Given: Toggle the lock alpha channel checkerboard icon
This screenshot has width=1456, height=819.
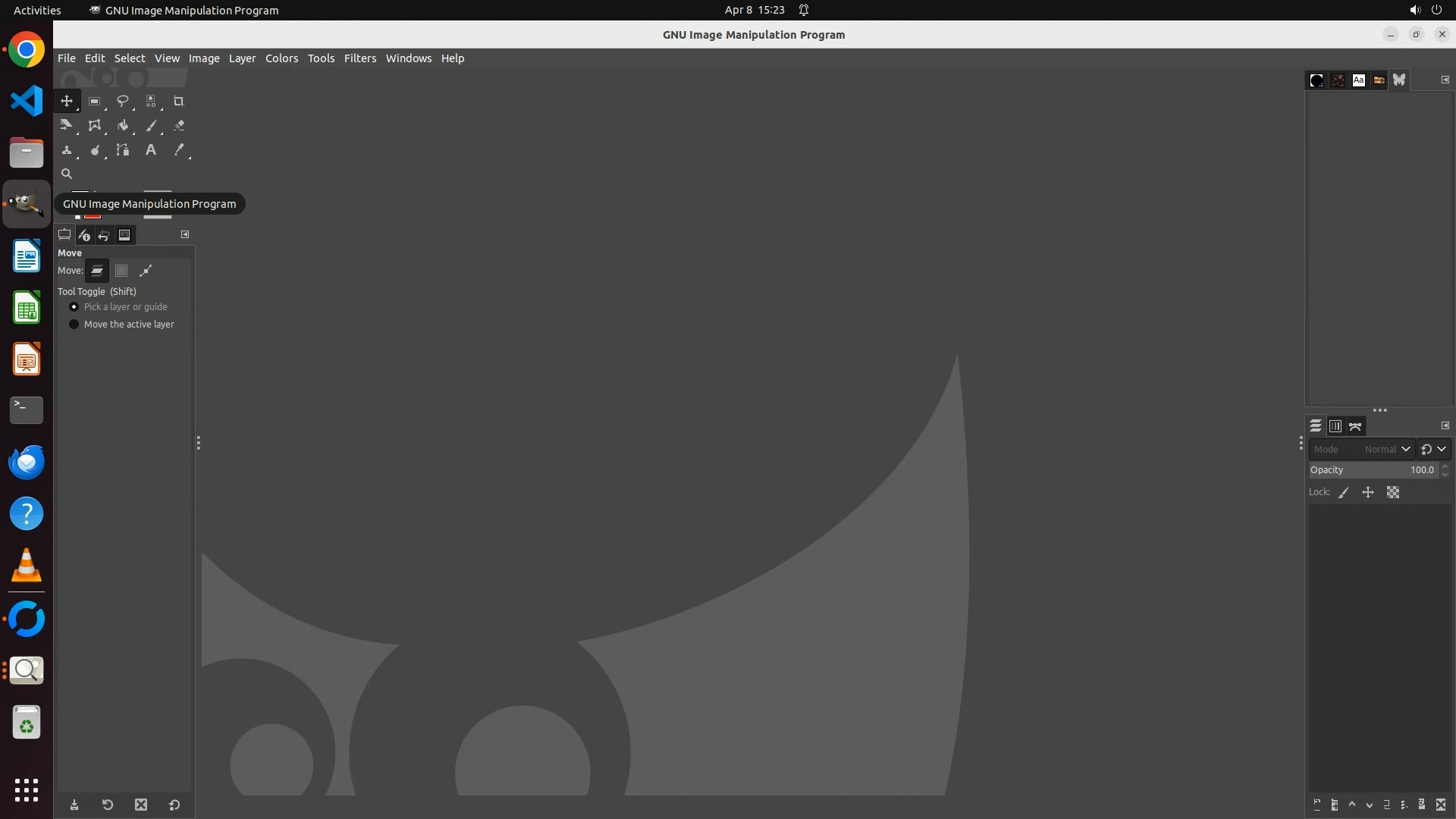Looking at the screenshot, I should tap(1393, 493).
